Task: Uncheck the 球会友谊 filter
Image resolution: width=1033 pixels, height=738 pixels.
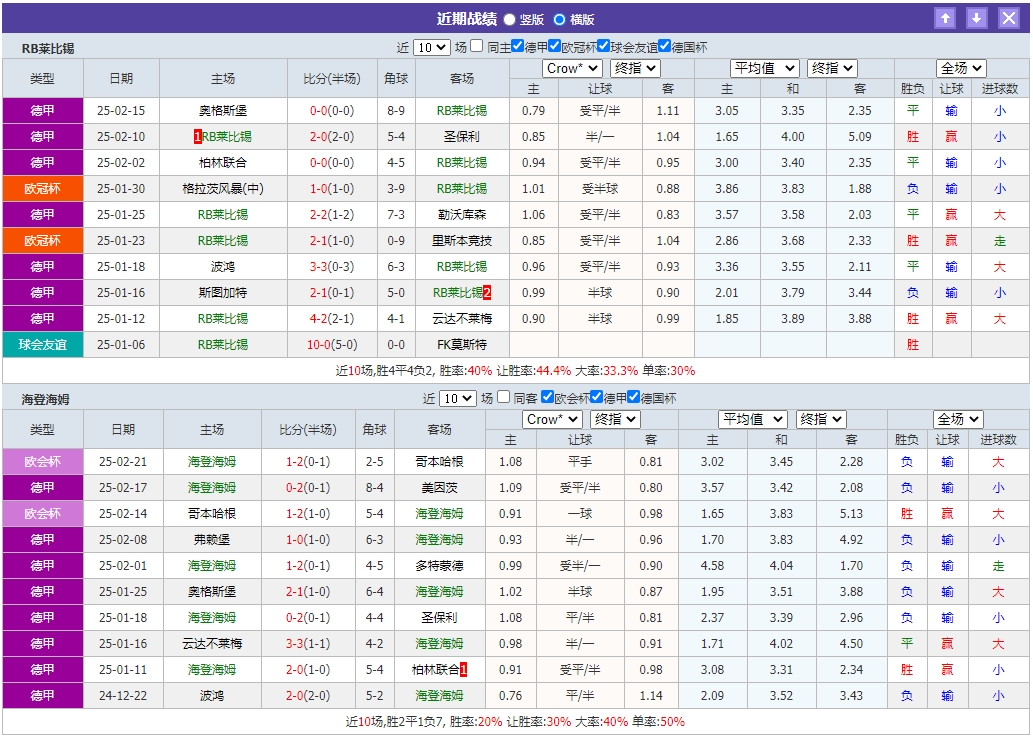Action: [602, 47]
